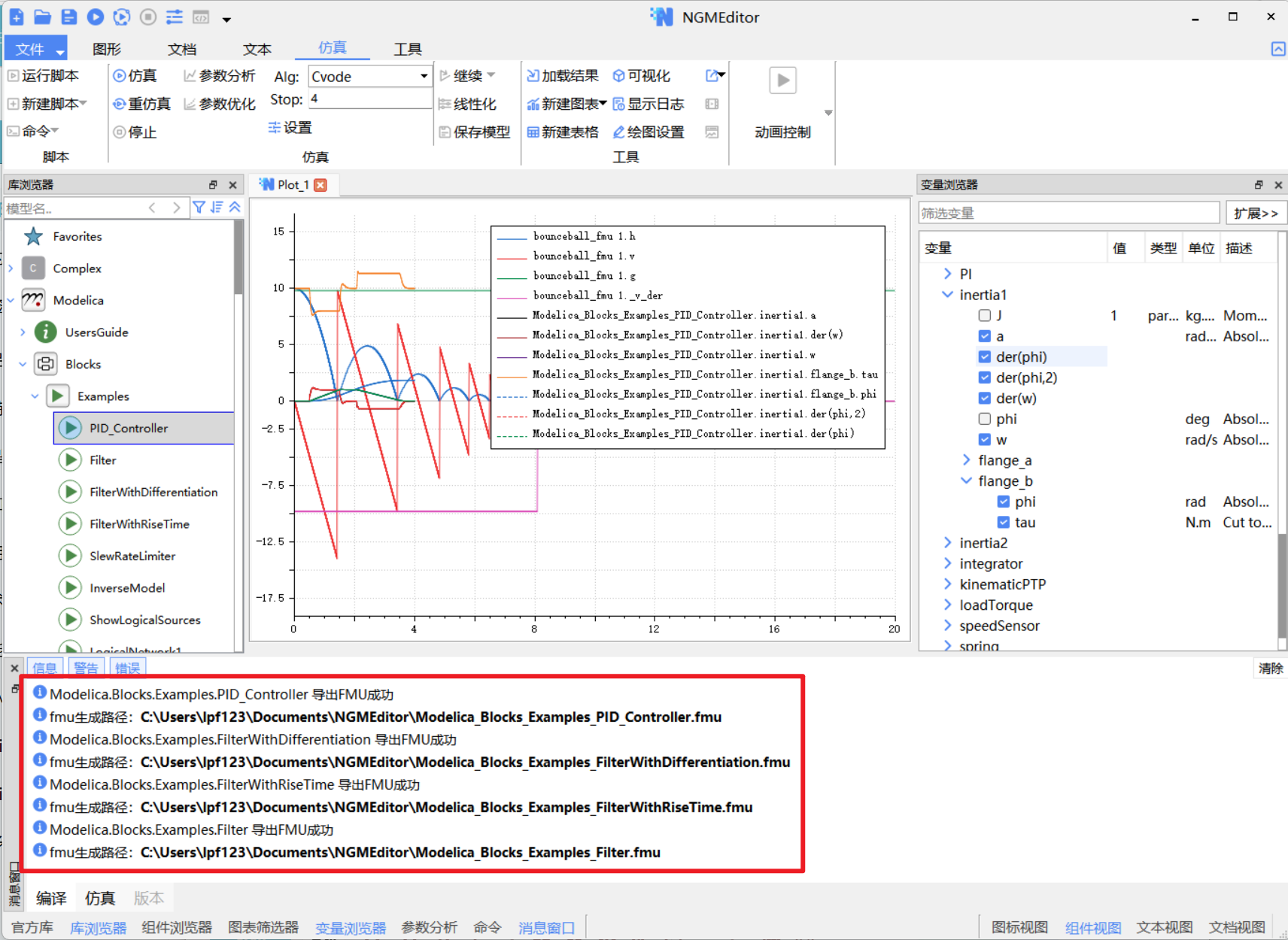Viewport: 1288px width, 940px height.
Task: Switch to the 图形 ribbon tab
Action: 107,49
